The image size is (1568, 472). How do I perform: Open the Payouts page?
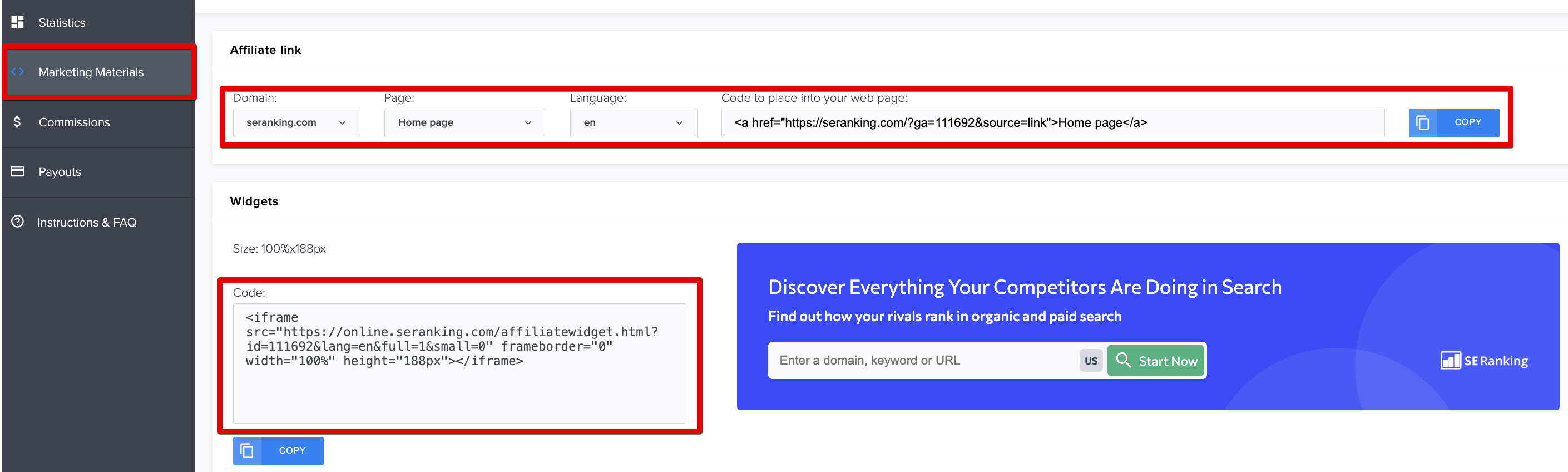[98, 172]
